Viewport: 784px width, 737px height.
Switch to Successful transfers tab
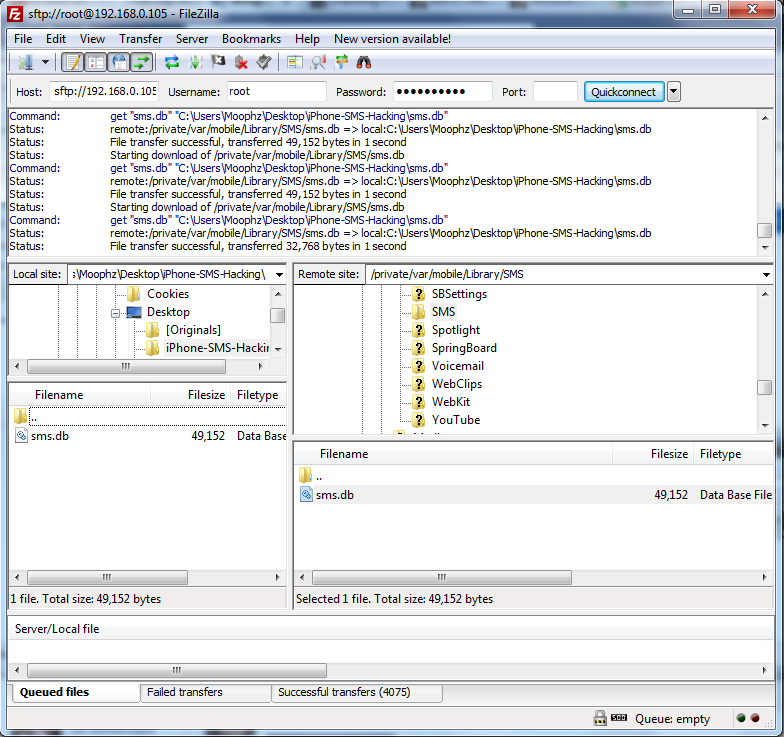coord(357,692)
